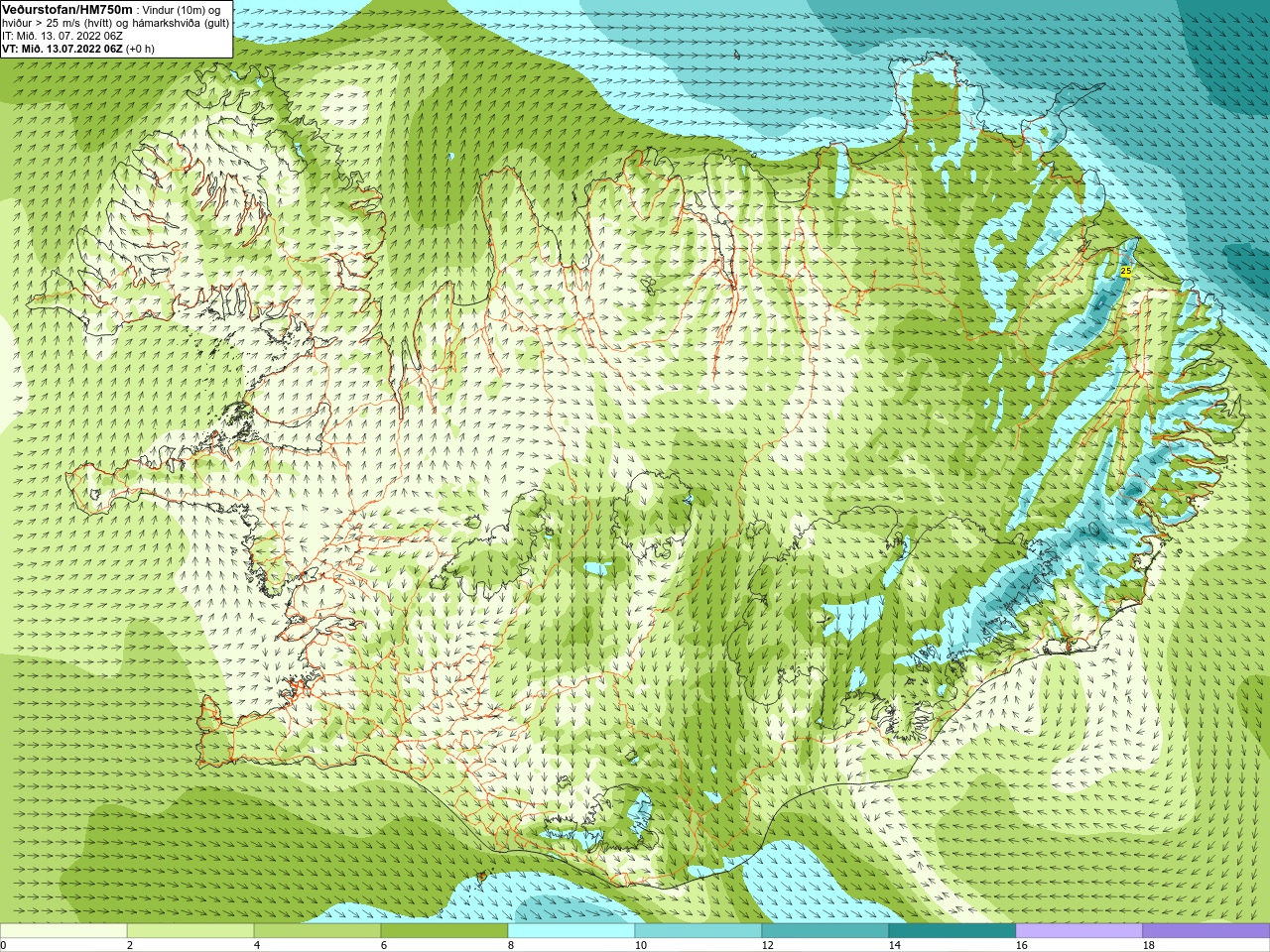
Task: Click the yellow 25 maximum gust marker
Action: click(x=1125, y=271)
